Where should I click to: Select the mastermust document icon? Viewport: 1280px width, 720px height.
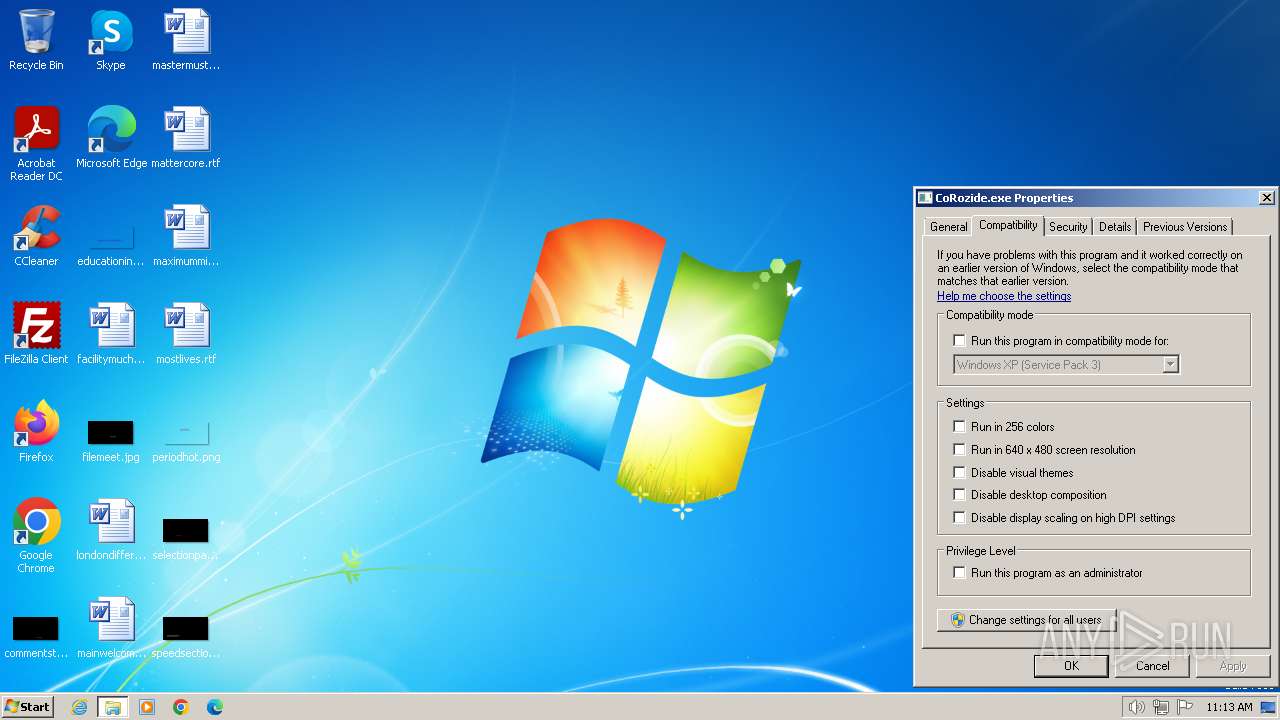point(186,40)
